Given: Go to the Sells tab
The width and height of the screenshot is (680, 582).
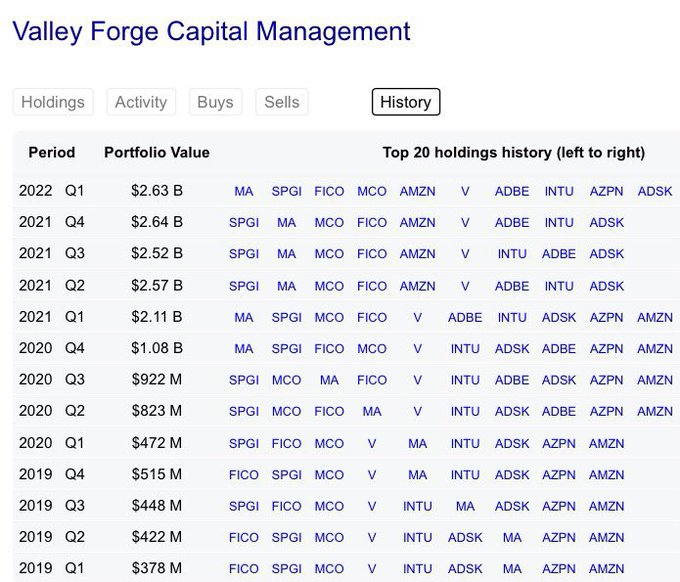Looking at the screenshot, I should click(281, 102).
